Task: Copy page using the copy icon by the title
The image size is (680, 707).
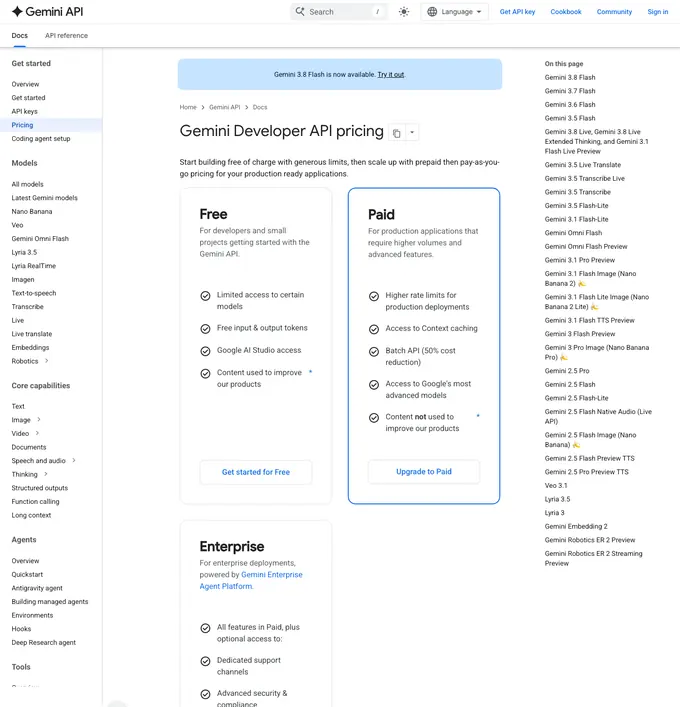Action: coord(396,133)
